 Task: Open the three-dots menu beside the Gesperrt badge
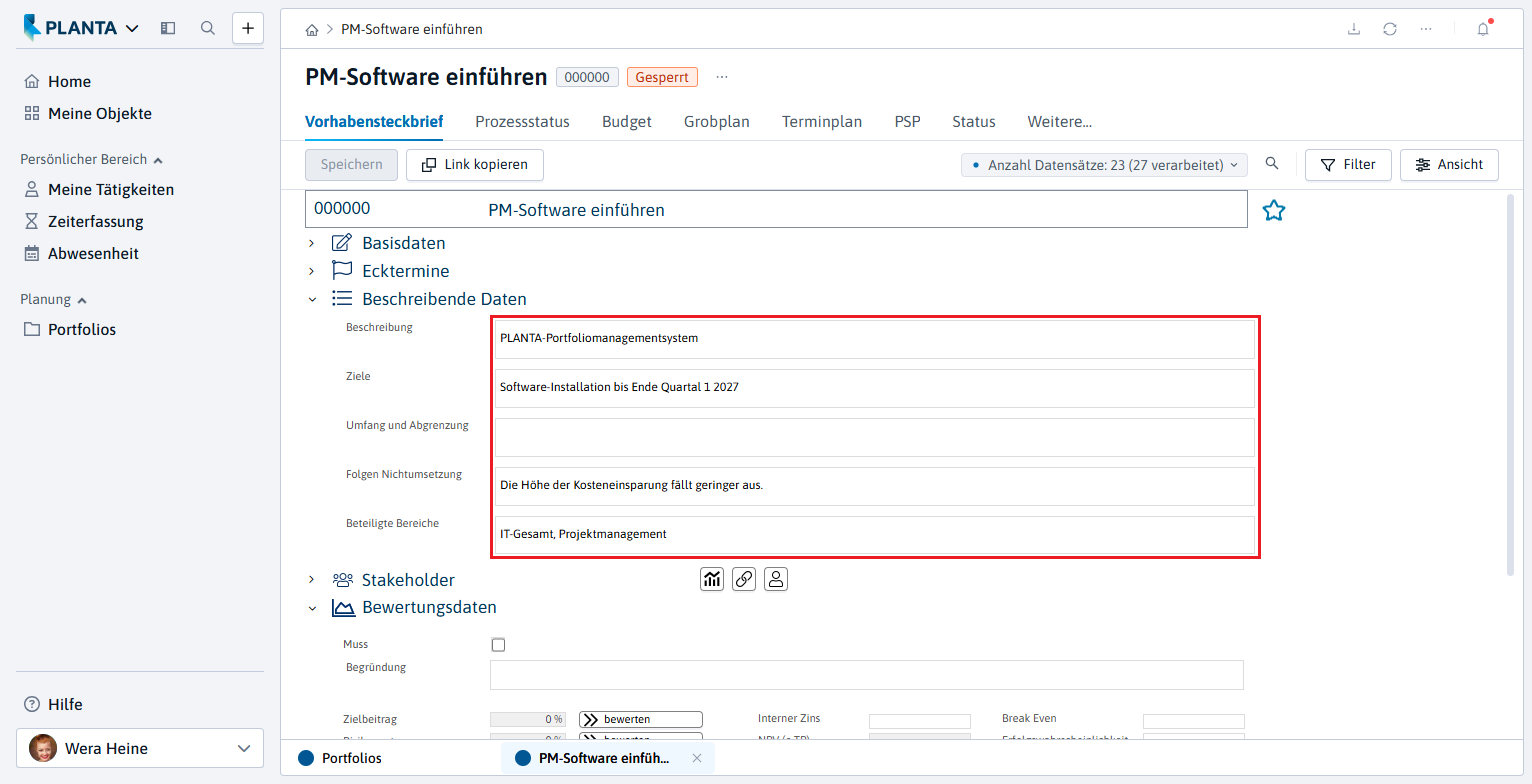[722, 77]
